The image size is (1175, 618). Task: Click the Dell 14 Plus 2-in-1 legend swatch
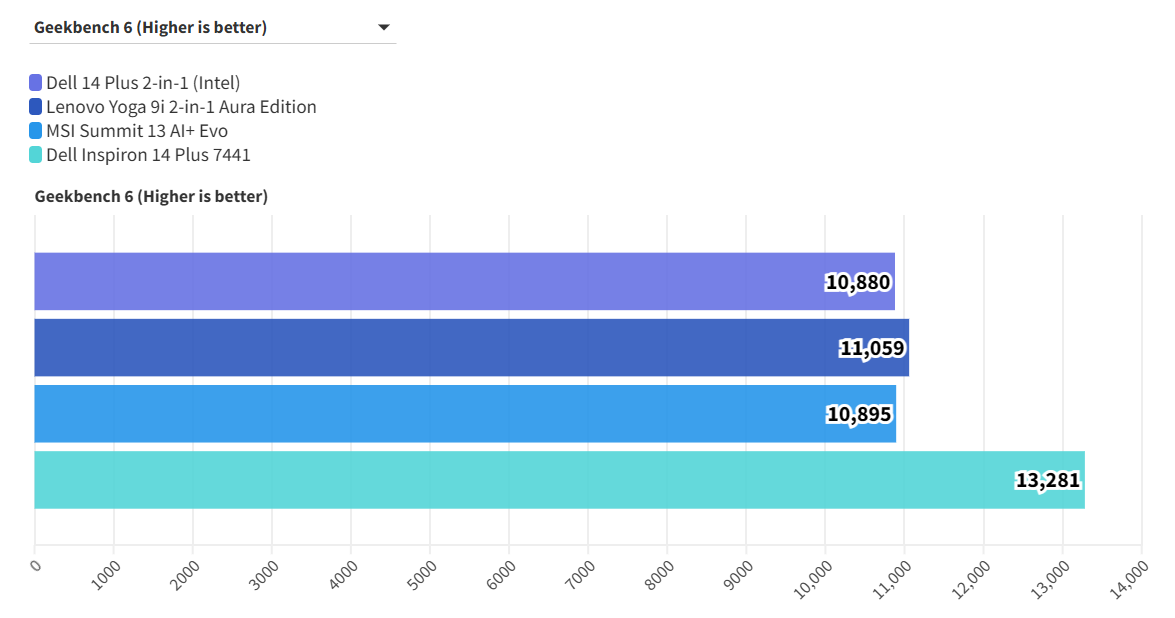tap(36, 83)
